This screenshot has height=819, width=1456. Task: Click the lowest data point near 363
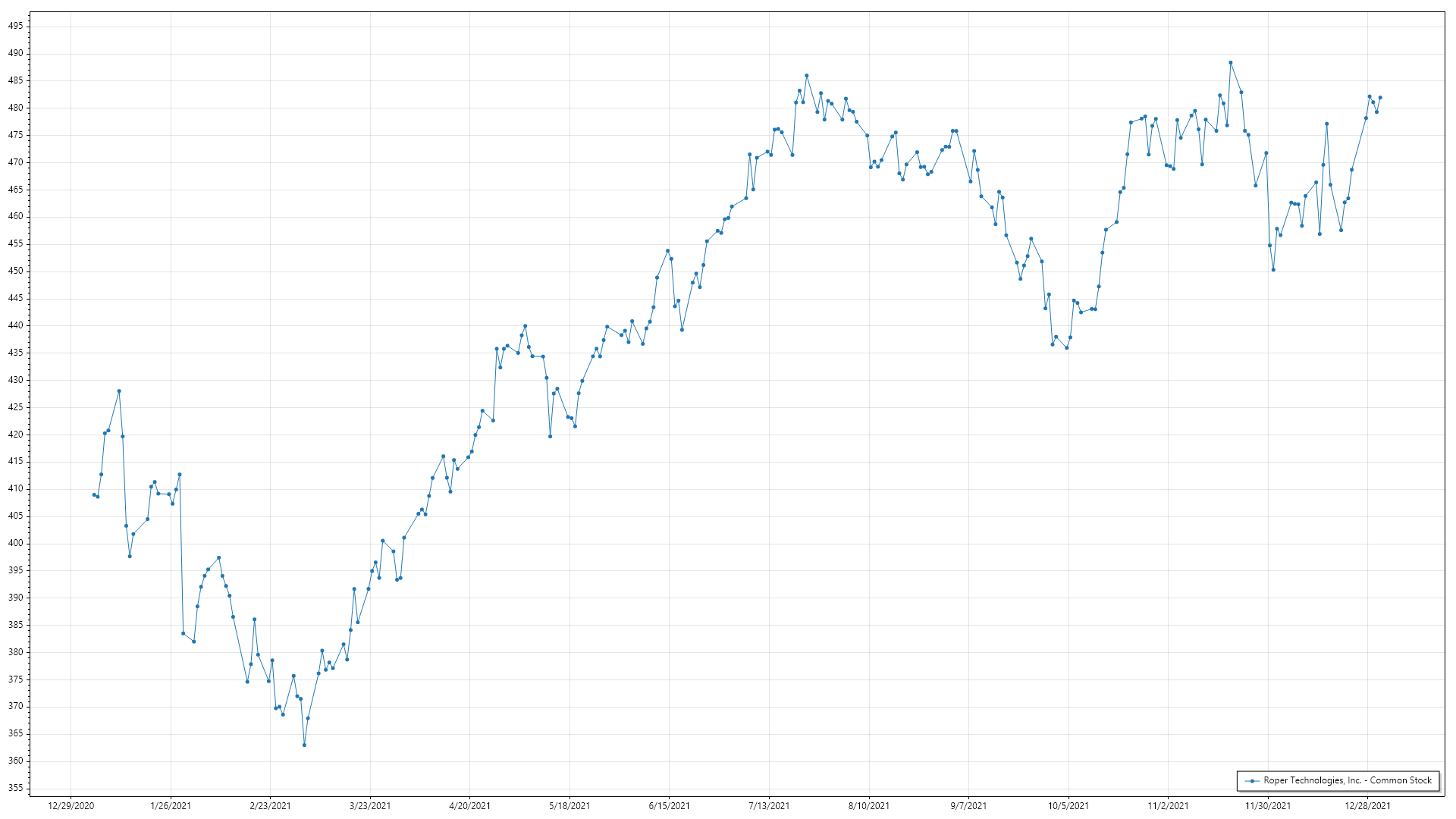(304, 745)
